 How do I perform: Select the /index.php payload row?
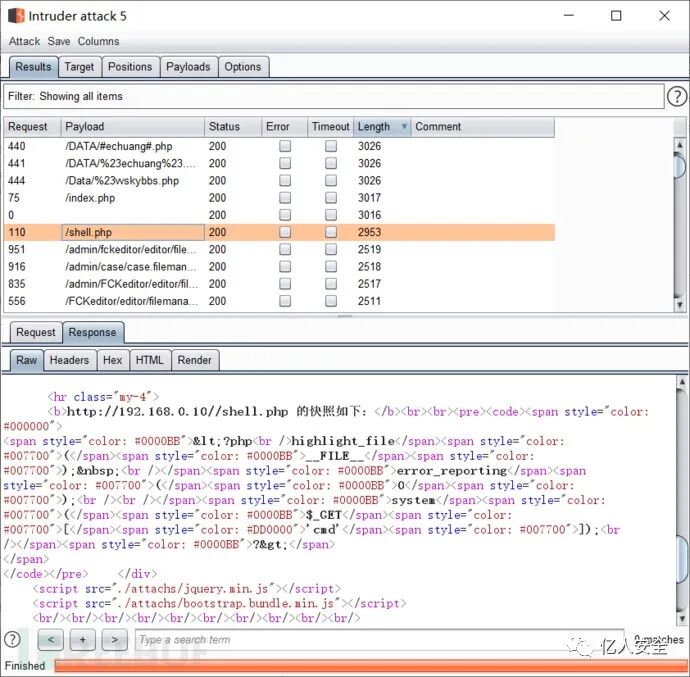(x=279, y=198)
